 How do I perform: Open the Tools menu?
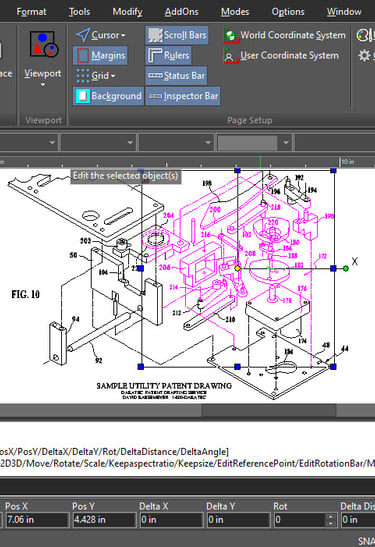pyautogui.click(x=79, y=12)
